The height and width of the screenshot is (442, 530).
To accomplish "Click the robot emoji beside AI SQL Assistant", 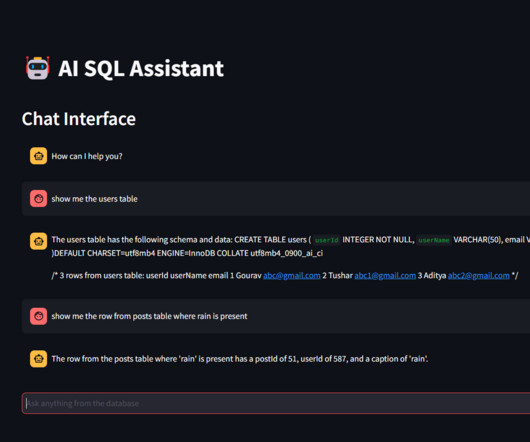I will [38, 68].
